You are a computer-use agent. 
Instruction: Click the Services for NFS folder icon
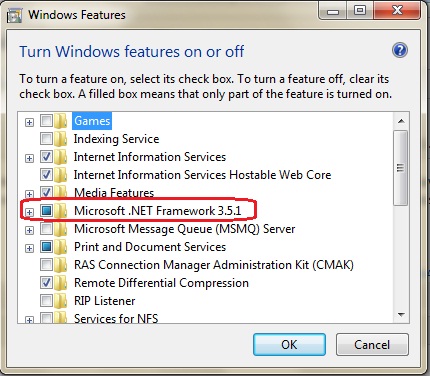tap(61, 318)
